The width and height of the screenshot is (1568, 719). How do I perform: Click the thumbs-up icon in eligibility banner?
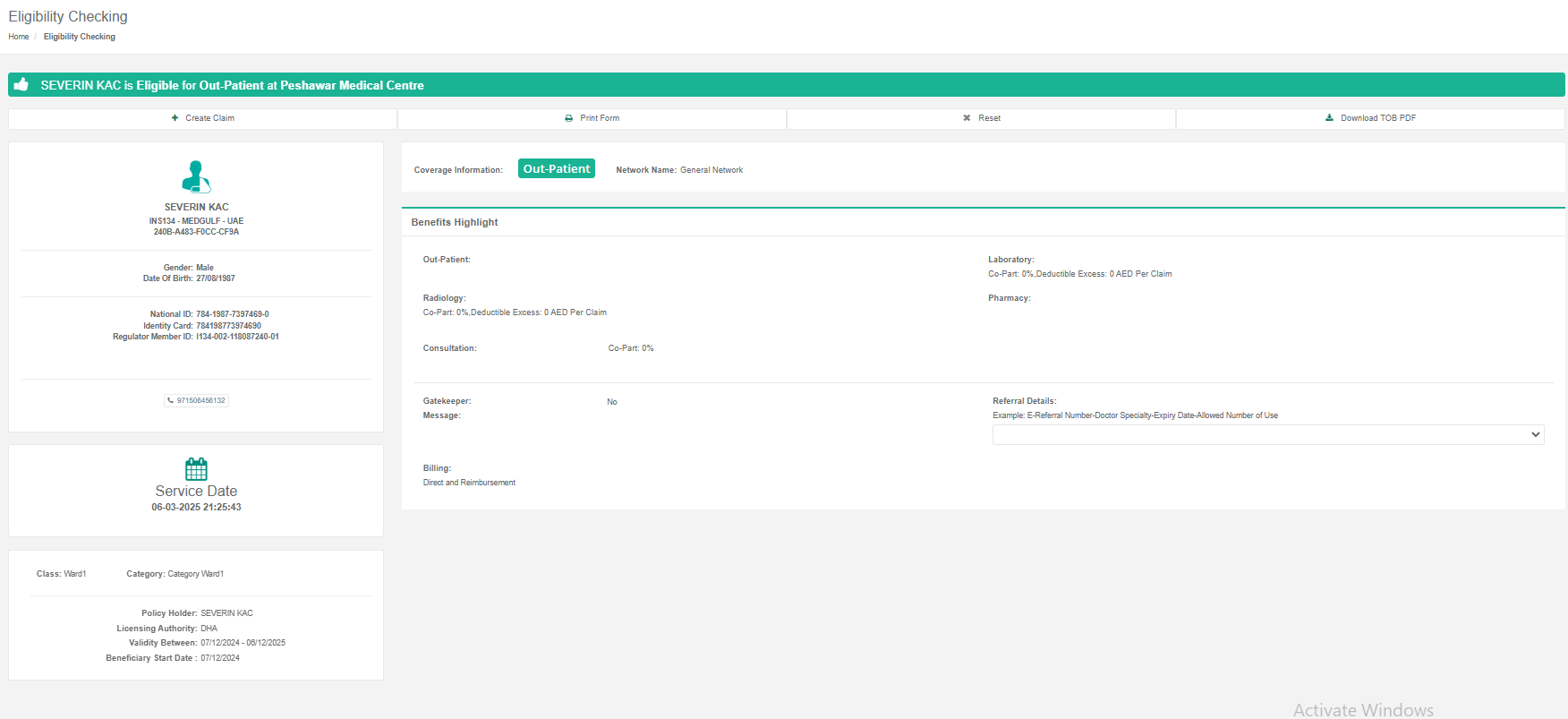pyautogui.click(x=21, y=85)
